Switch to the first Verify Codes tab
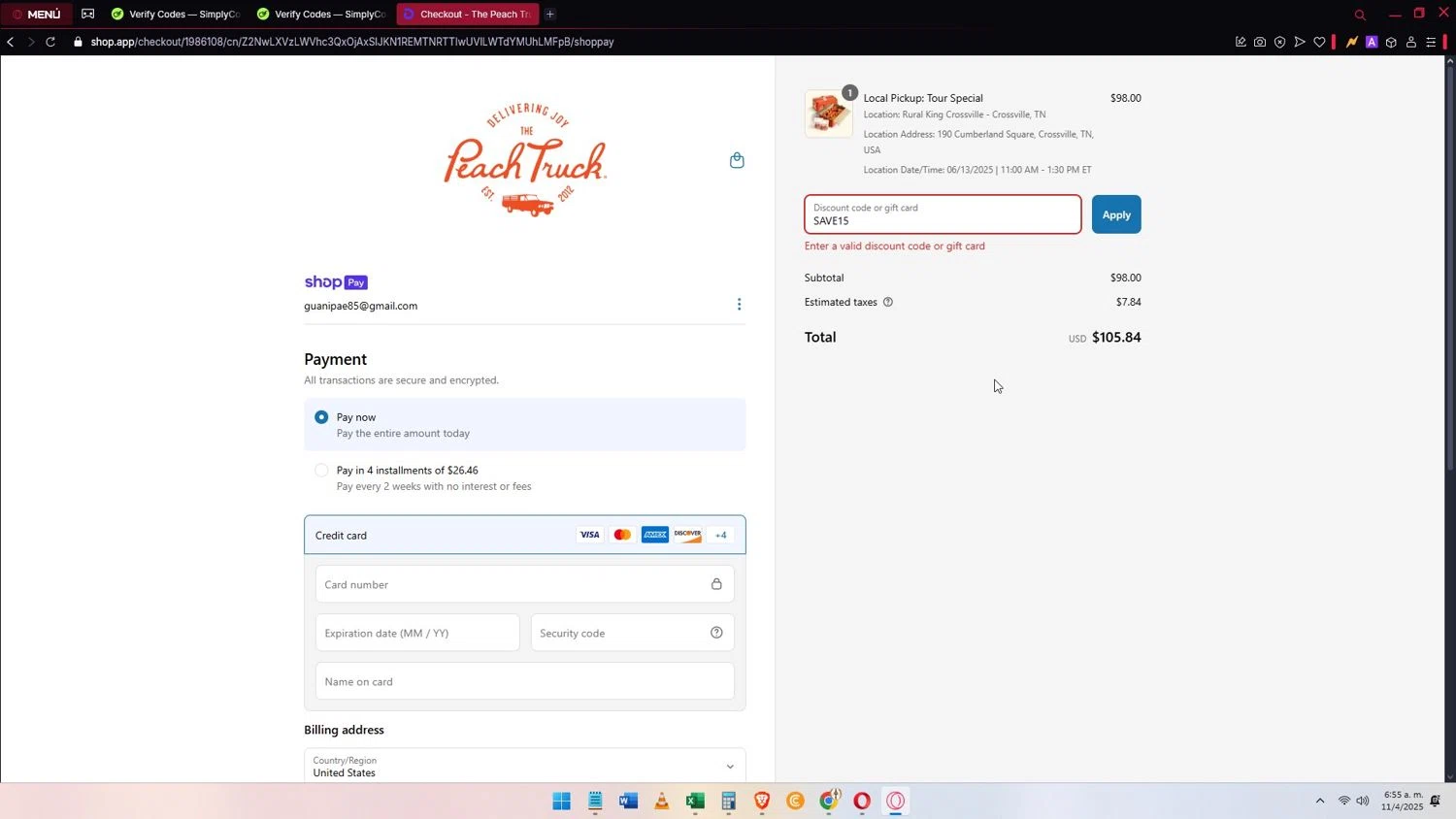Image resolution: width=1456 pixels, height=819 pixels. 176,14
